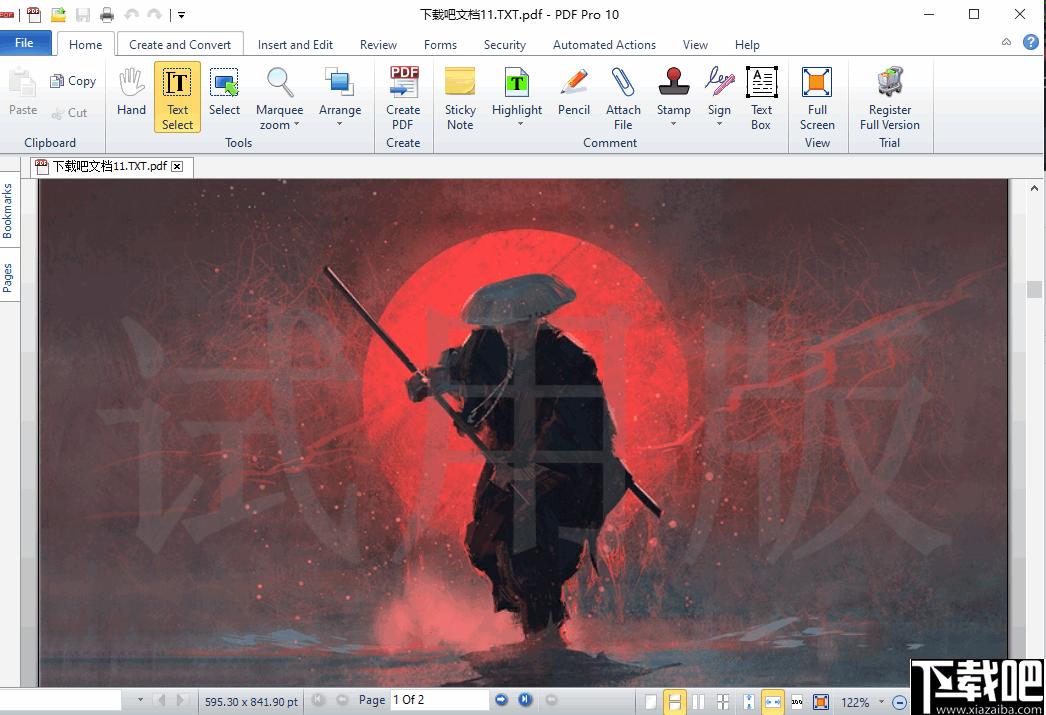Zoom out with minus button

point(899,702)
